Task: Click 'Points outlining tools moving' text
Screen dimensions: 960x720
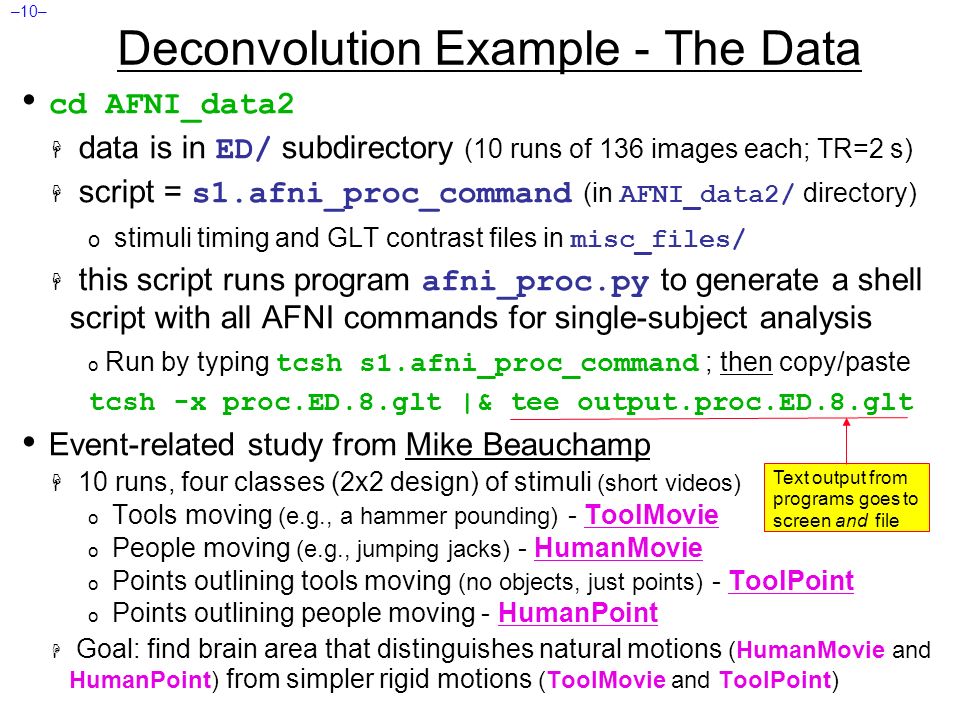Action: click(282, 580)
